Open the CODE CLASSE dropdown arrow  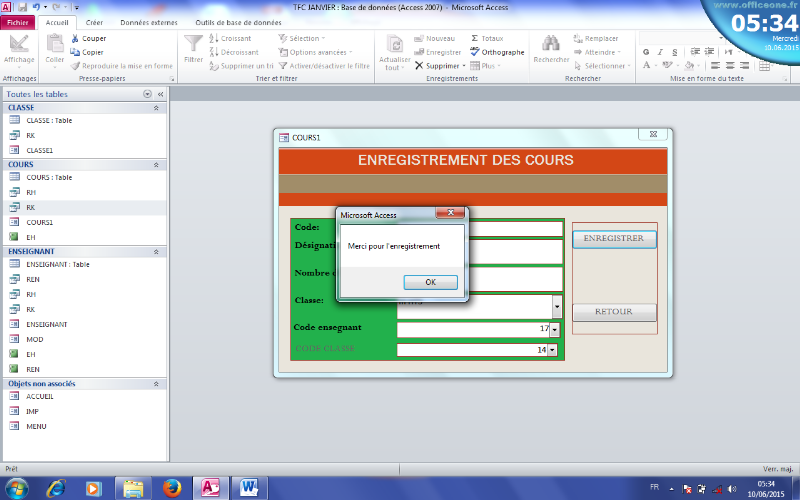555,350
